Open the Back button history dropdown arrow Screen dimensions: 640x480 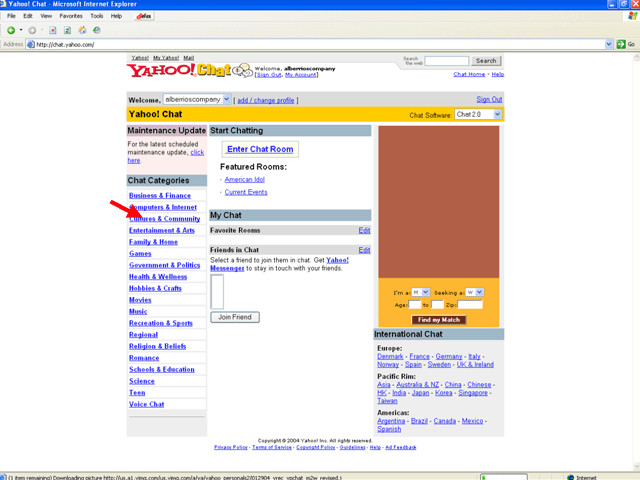(21, 30)
